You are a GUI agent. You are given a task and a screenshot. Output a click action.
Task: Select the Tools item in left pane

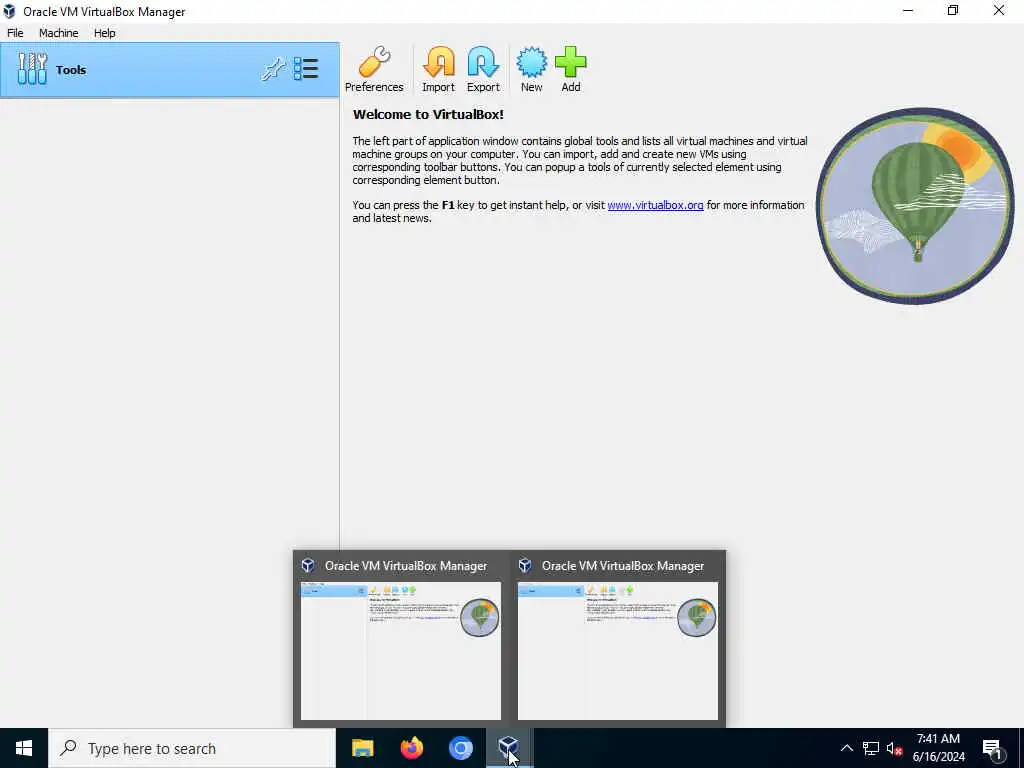(x=170, y=70)
